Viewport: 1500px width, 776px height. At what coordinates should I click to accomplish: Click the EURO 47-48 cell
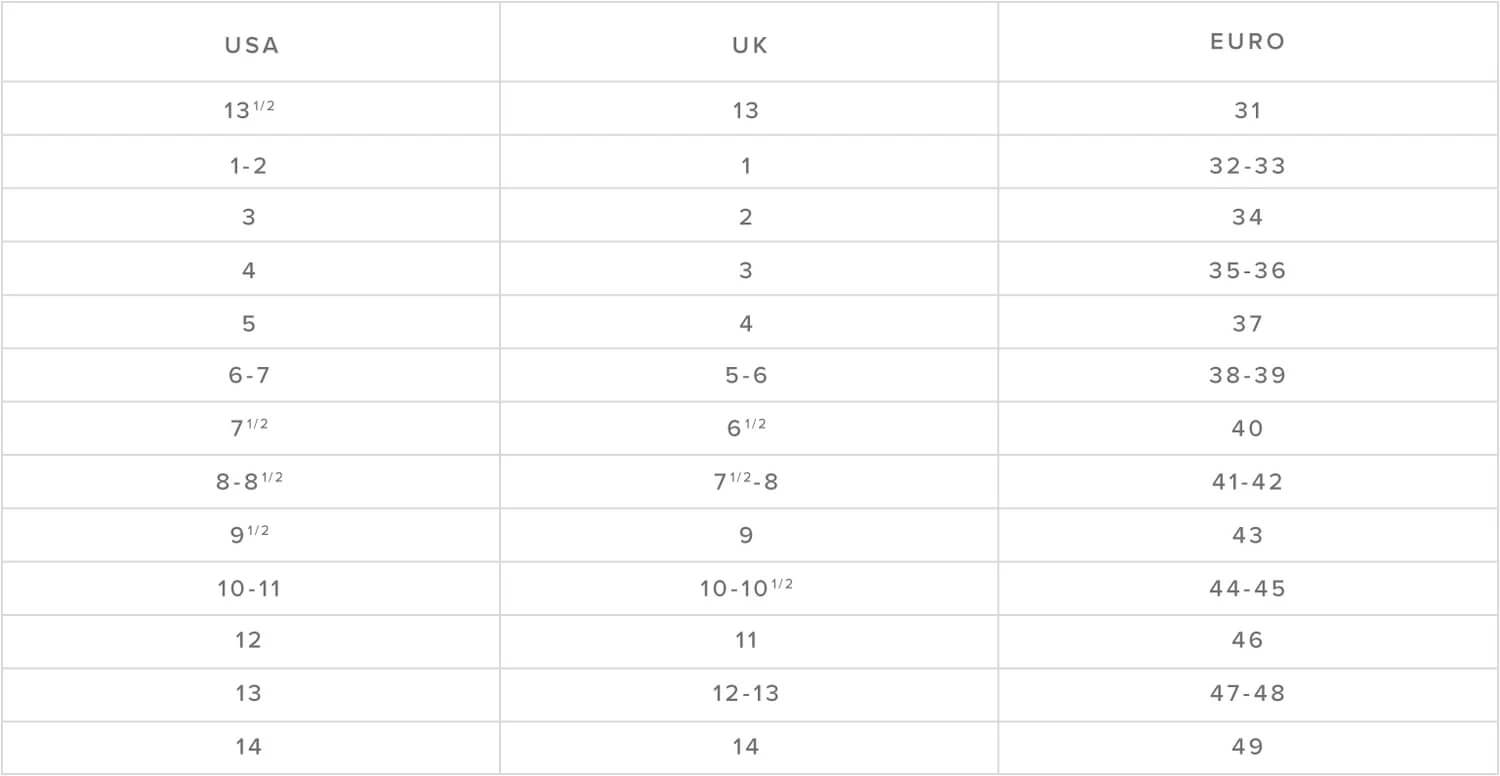pos(1248,693)
